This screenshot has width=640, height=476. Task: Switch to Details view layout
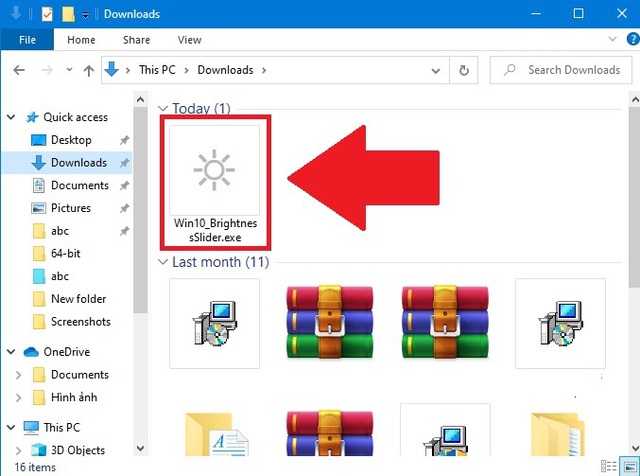tap(608, 466)
